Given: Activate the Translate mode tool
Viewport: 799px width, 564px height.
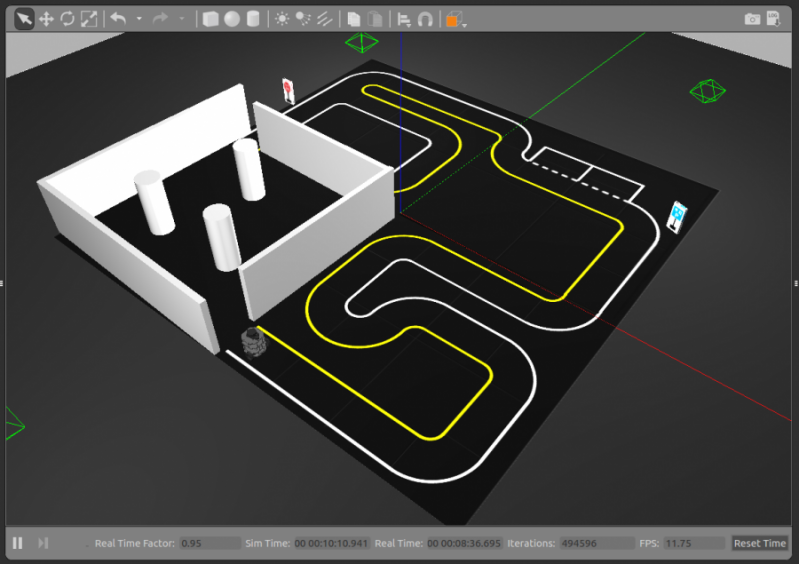Looking at the screenshot, I should point(46,19).
